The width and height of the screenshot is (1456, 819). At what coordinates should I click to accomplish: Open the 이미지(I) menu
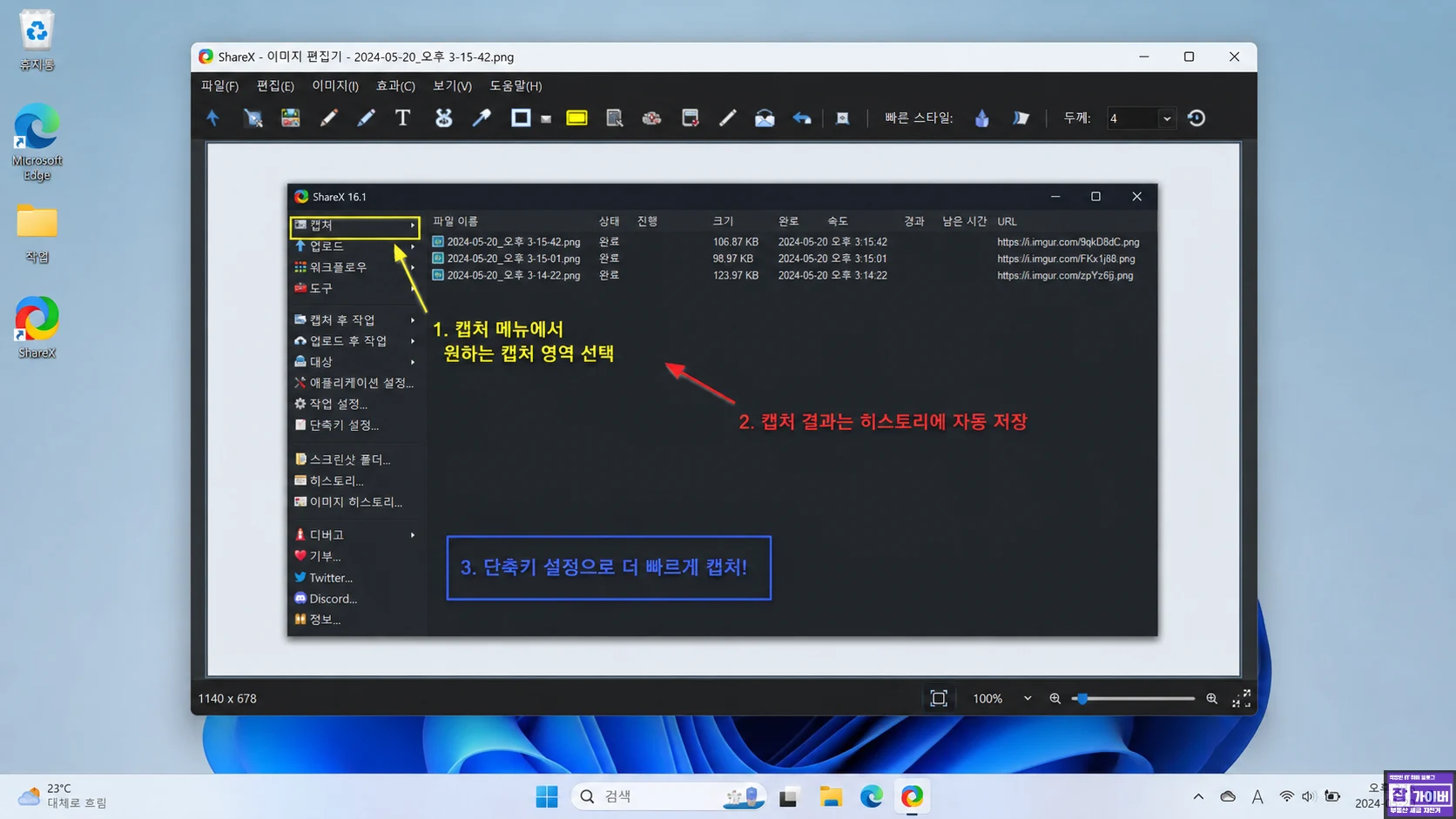335,85
